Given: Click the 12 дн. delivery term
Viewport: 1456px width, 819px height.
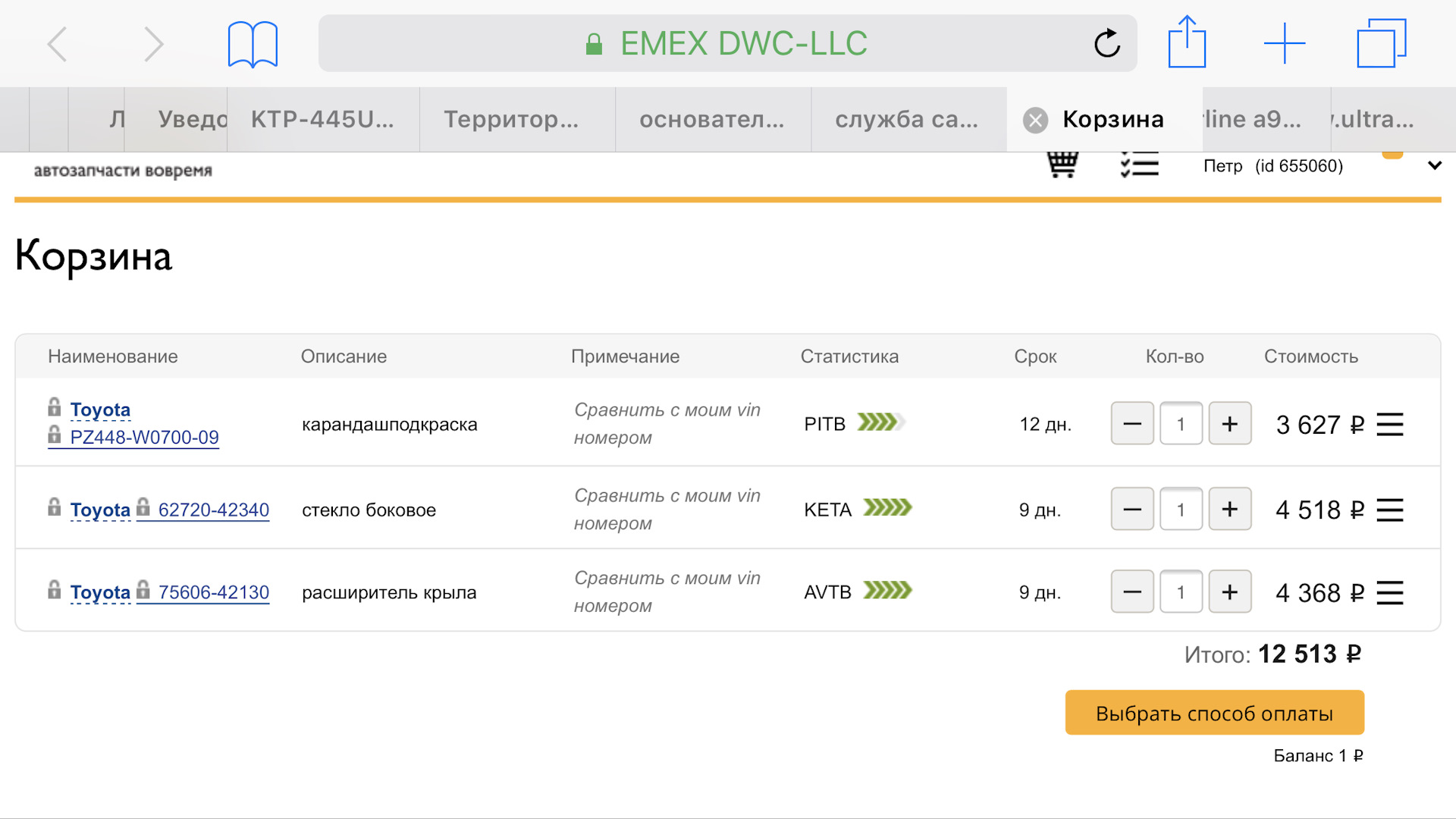Looking at the screenshot, I should 1045,425.
